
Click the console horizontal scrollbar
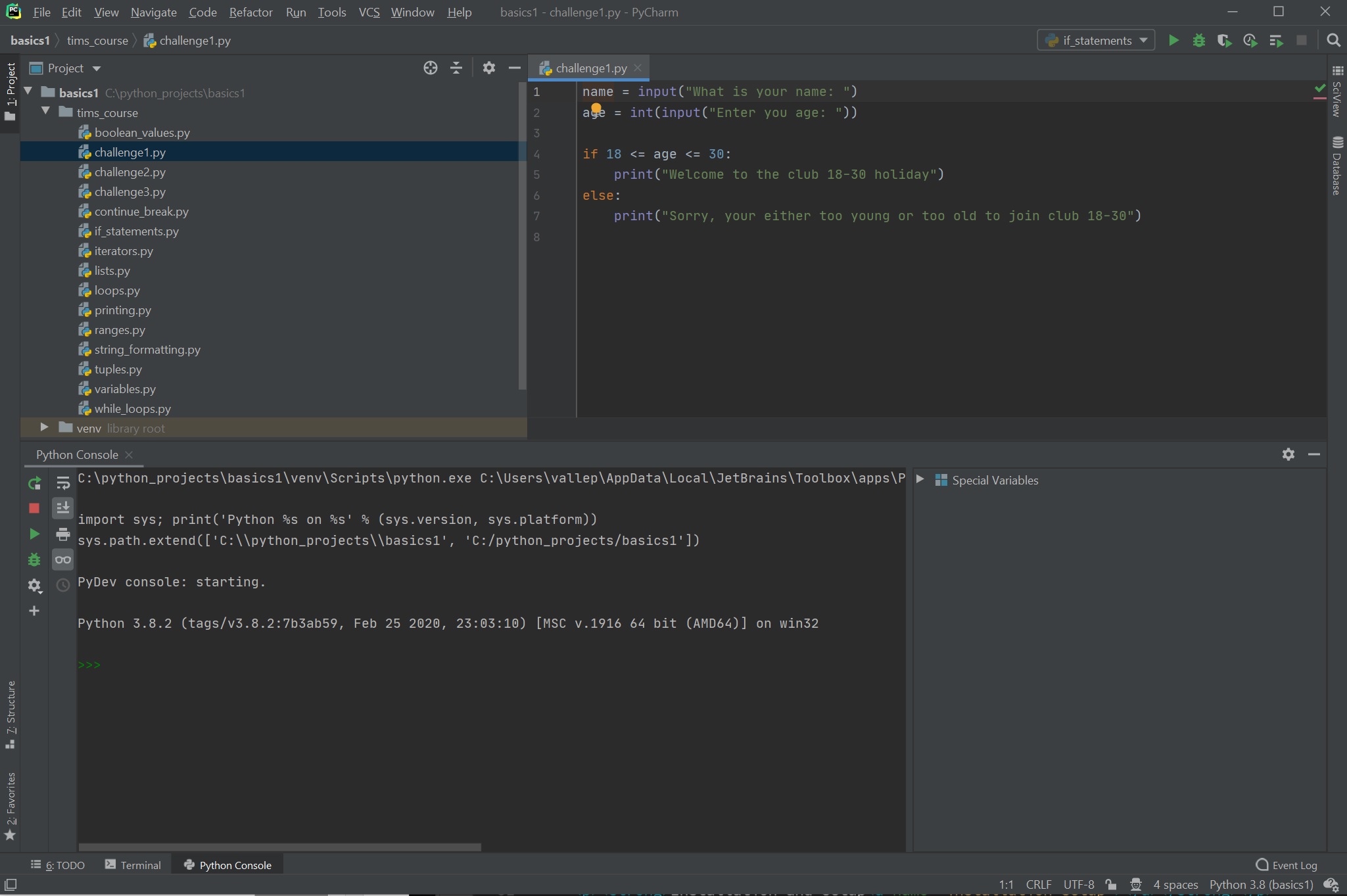coord(279,847)
